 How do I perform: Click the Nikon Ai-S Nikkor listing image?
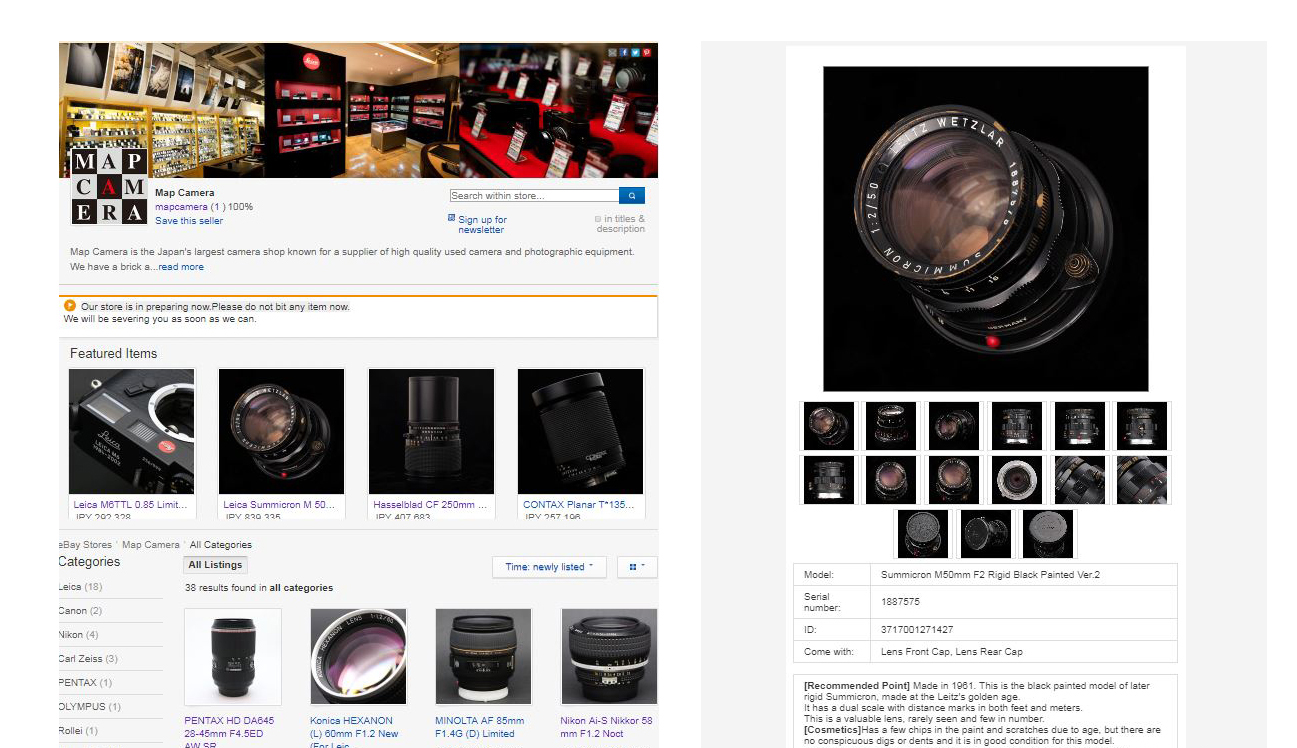(609, 657)
